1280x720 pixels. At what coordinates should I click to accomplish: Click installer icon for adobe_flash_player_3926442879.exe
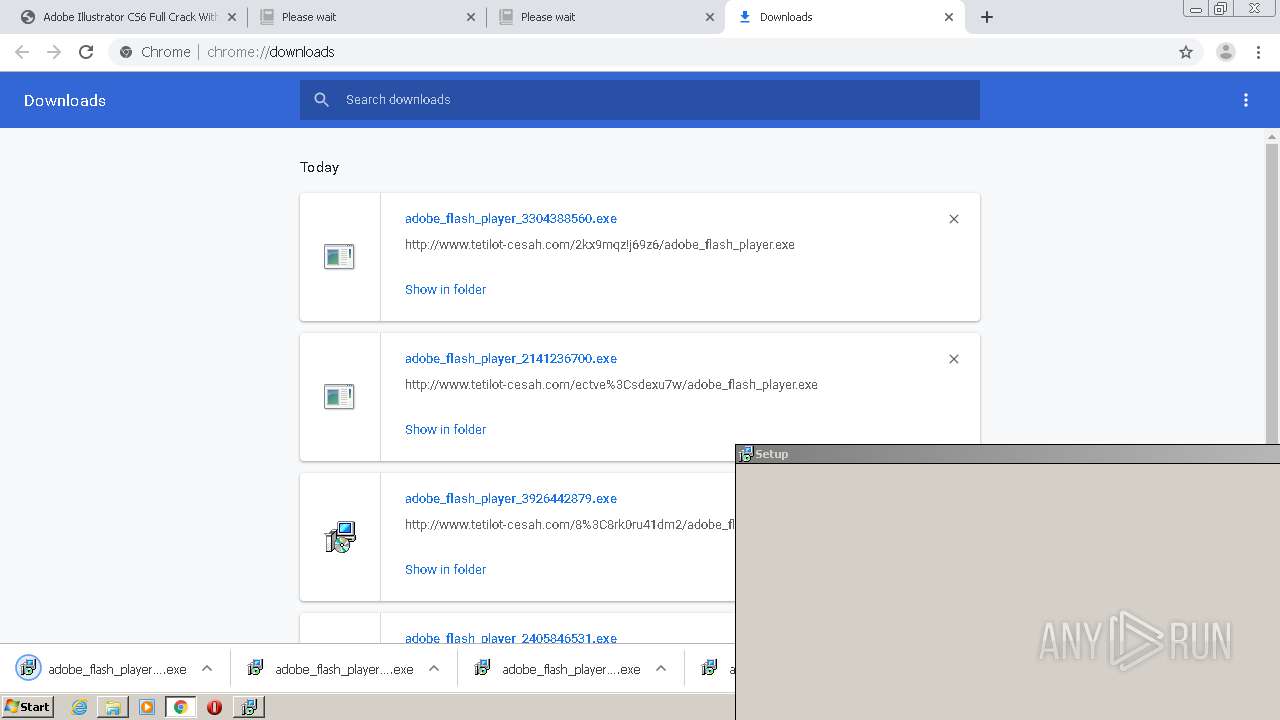tap(340, 537)
